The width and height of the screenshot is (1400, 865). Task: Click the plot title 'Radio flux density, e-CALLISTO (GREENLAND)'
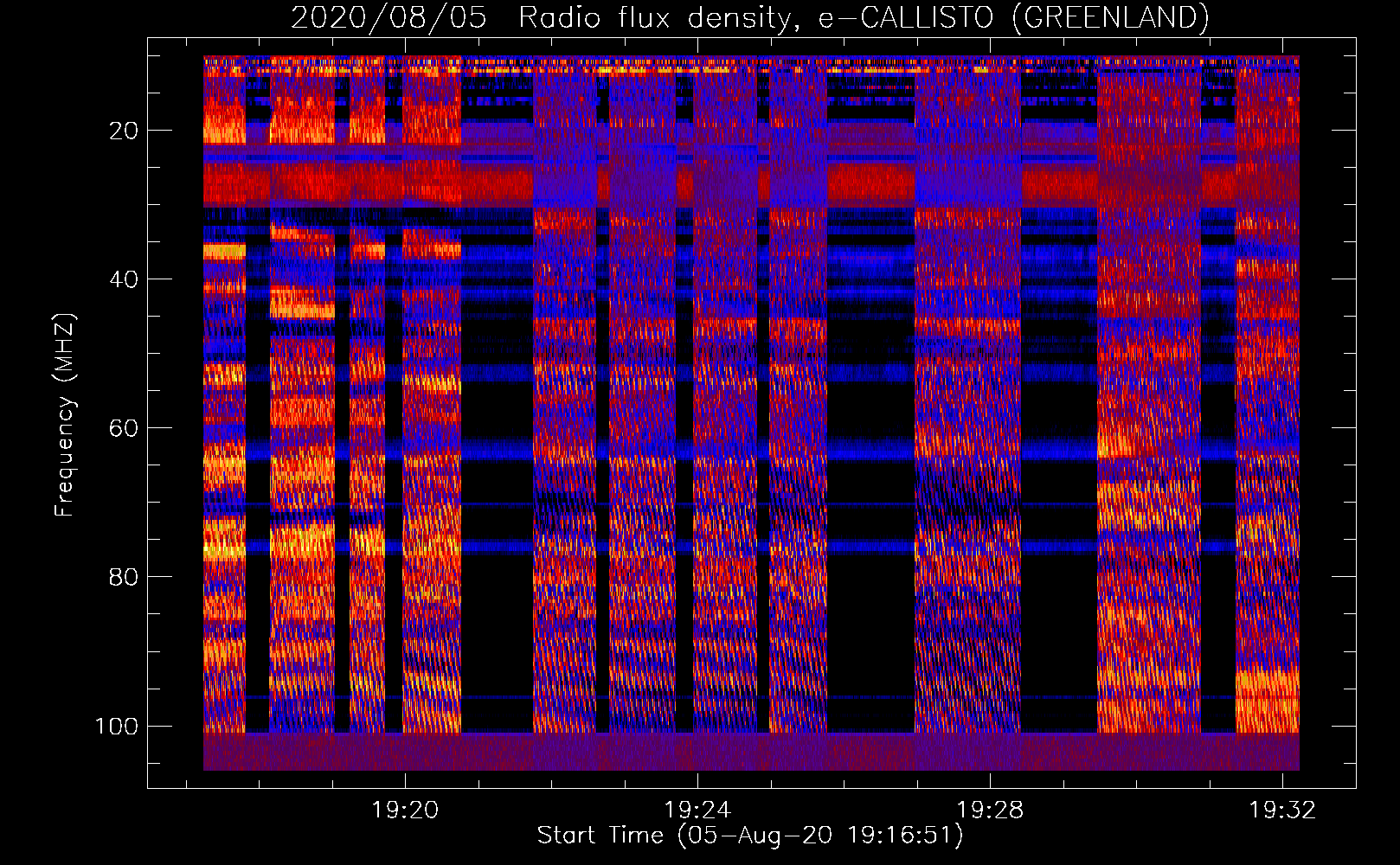[x=864, y=17]
